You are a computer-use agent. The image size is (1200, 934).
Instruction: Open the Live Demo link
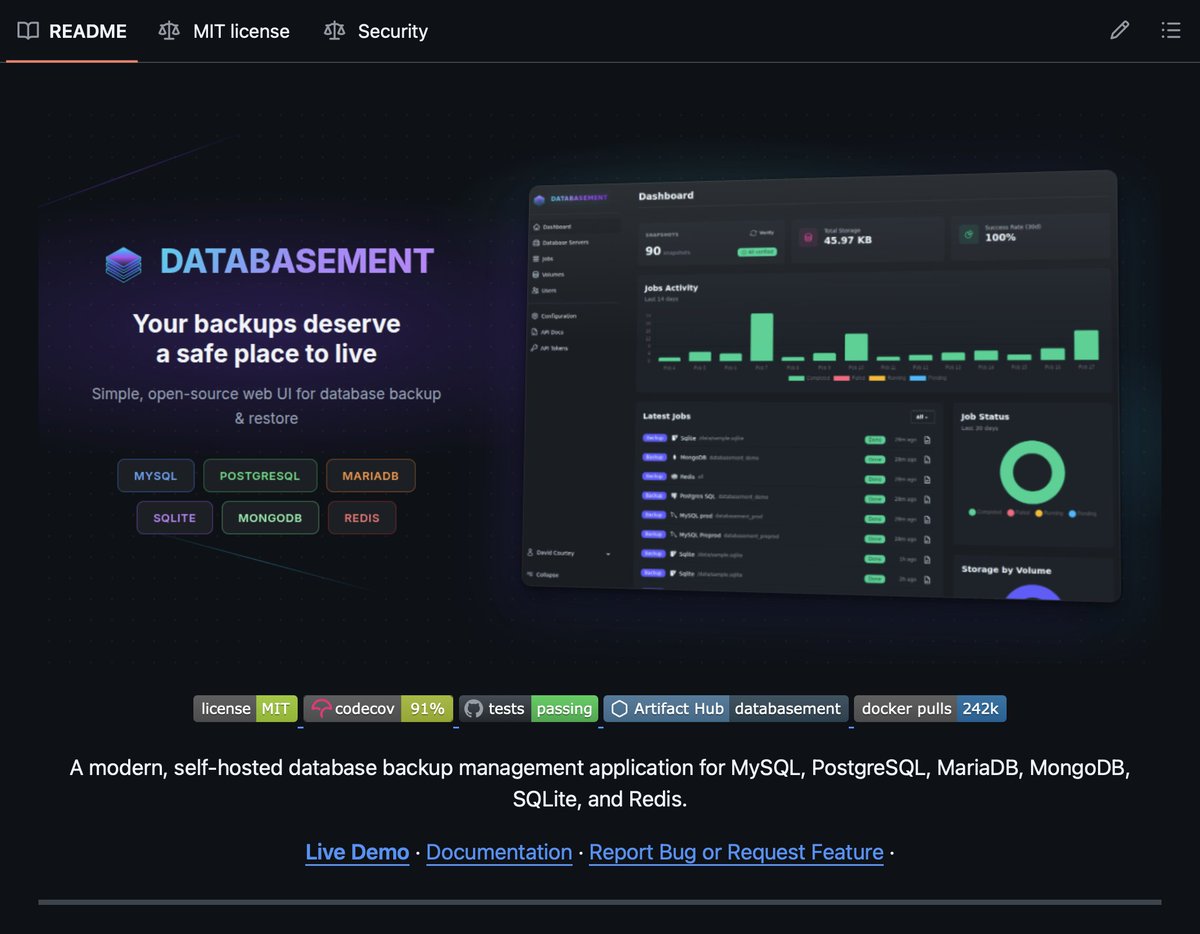357,852
